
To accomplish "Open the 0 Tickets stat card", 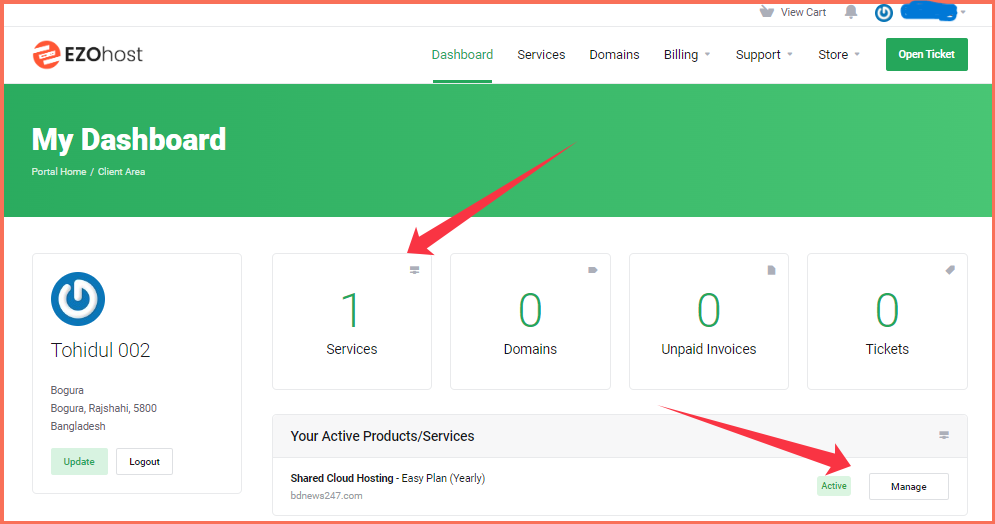I will (887, 322).
